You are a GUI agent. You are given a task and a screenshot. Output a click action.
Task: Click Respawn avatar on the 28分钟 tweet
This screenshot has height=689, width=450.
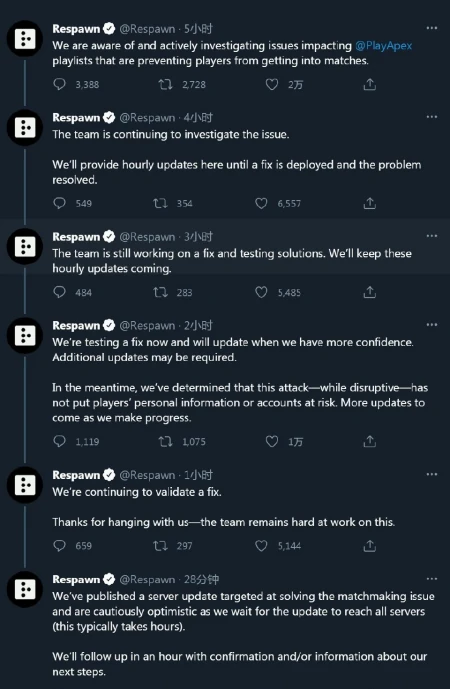(x=25, y=589)
